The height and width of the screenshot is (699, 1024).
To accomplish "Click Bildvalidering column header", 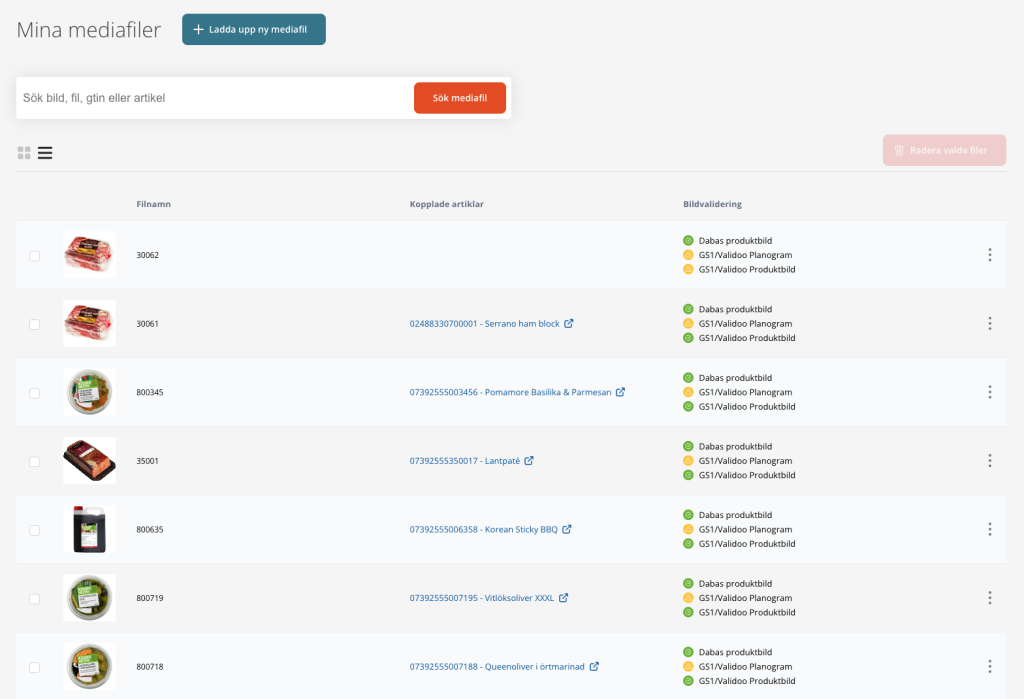I will [x=712, y=204].
